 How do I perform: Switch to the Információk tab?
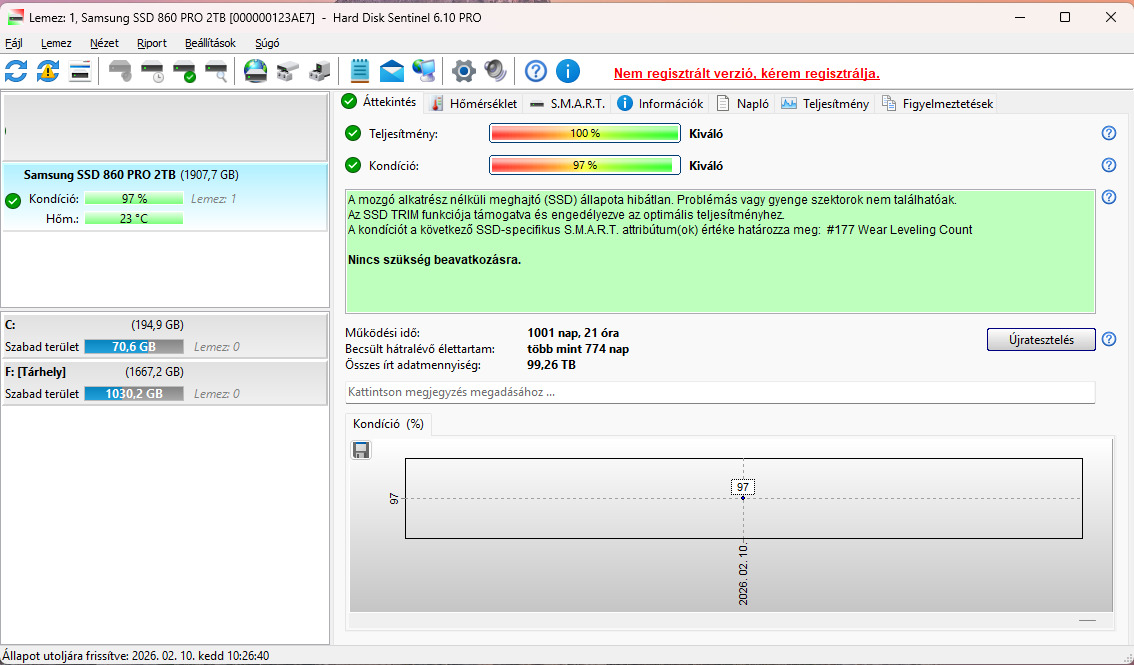click(x=660, y=103)
